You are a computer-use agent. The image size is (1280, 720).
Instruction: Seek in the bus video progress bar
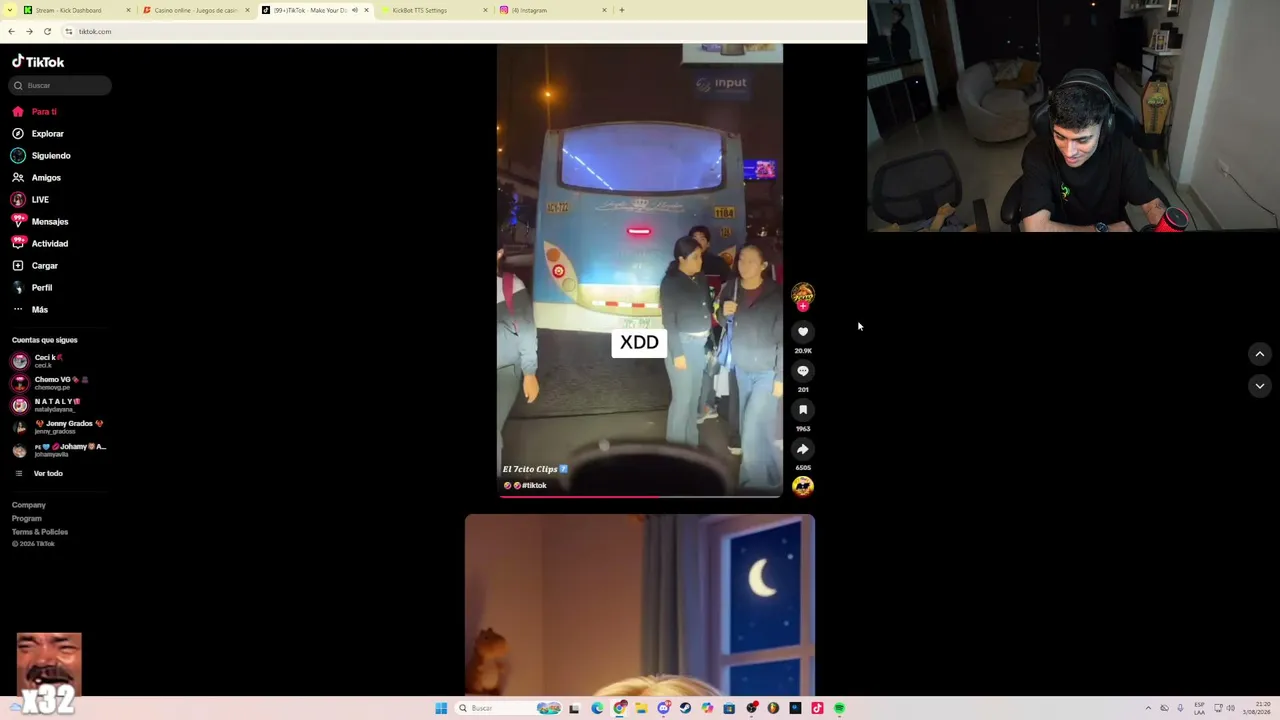point(640,496)
